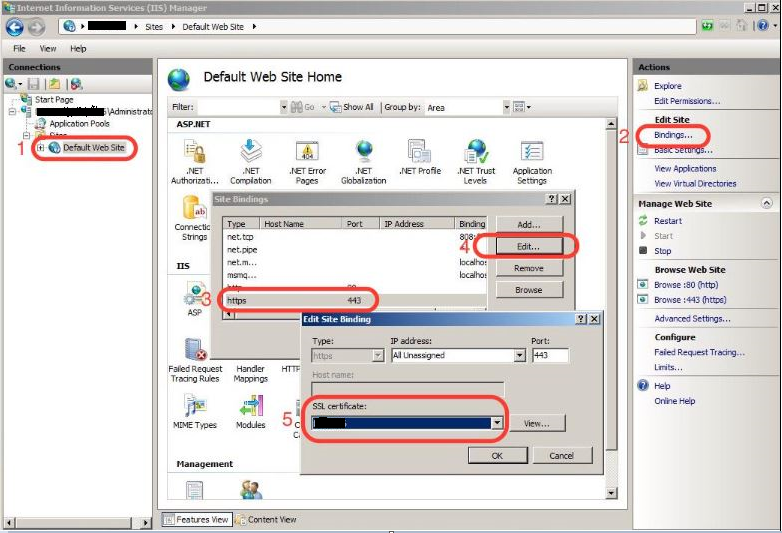782x533 pixels.
Task: Select the https binding row
Action: tap(300, 298)
